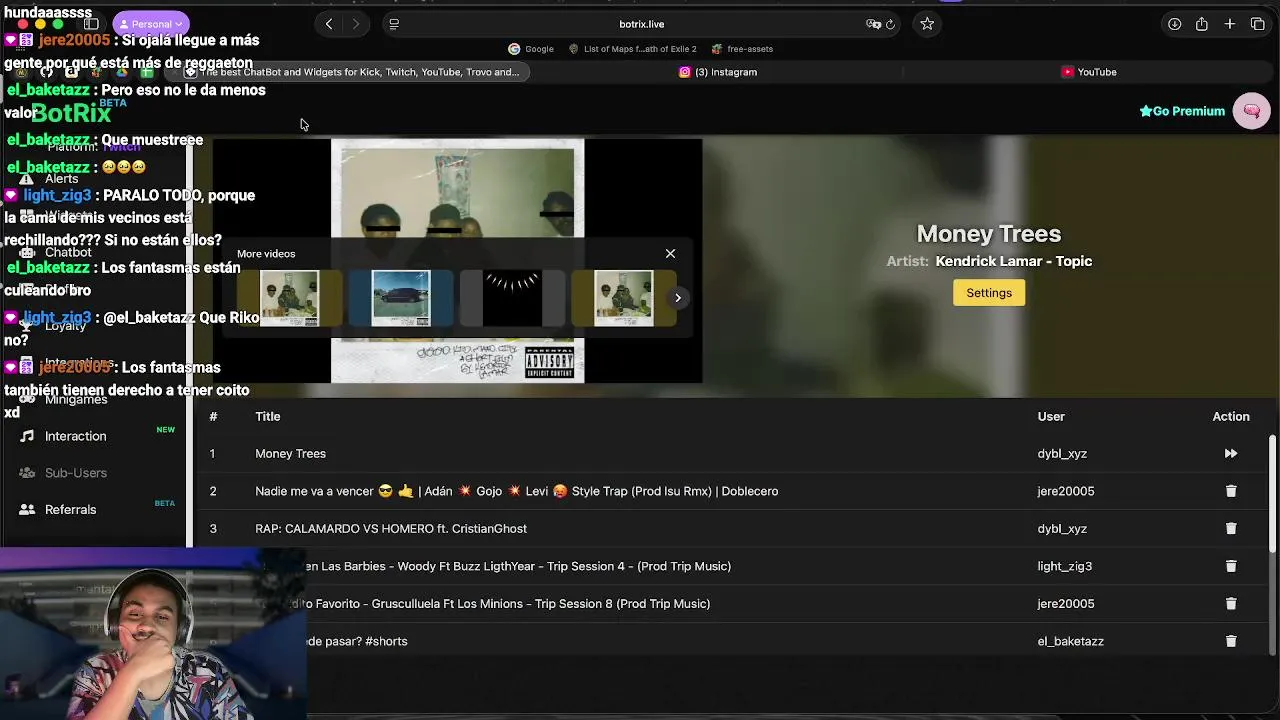Click the Amazon pinned tab icon
Image resolution: width=1280 pixels, height=720 pixels.
pos(71,72)
